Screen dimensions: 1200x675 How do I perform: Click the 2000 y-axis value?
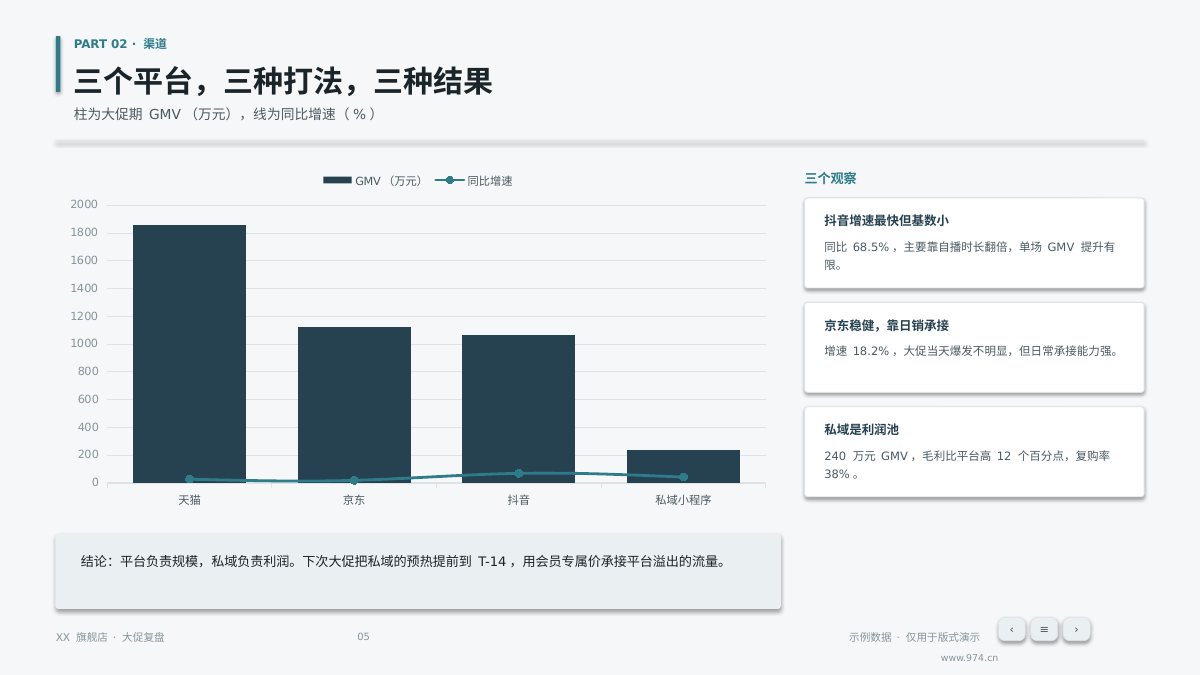(x=84, y=205)
